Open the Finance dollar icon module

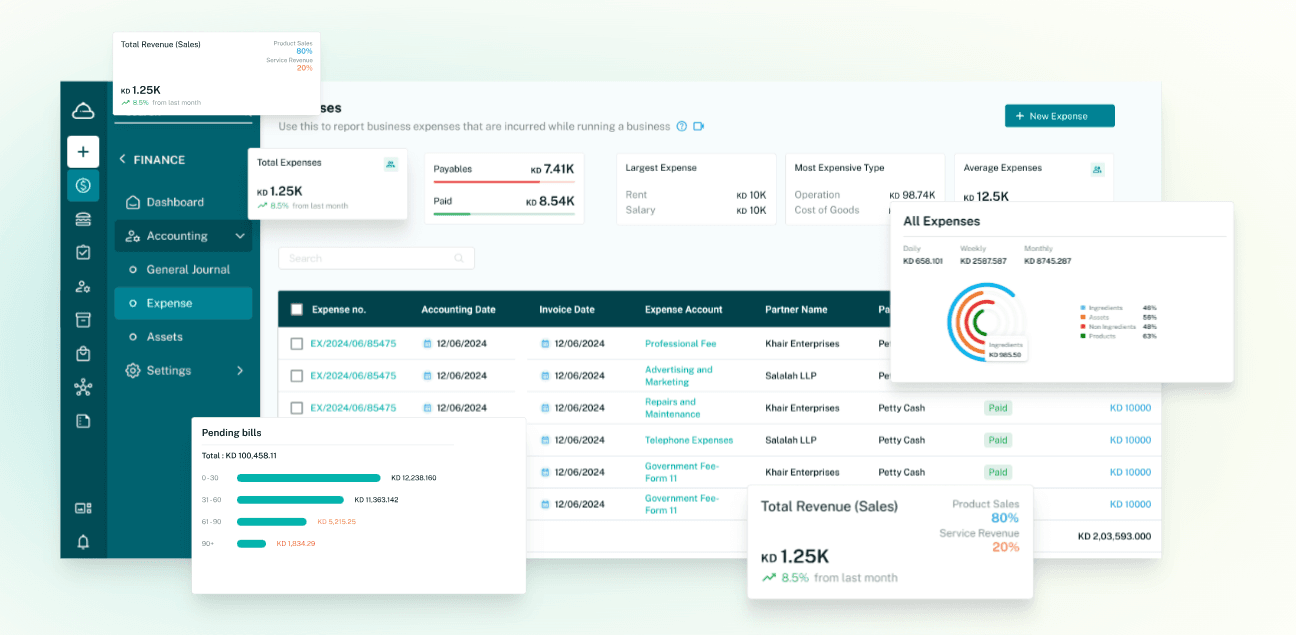83,185
